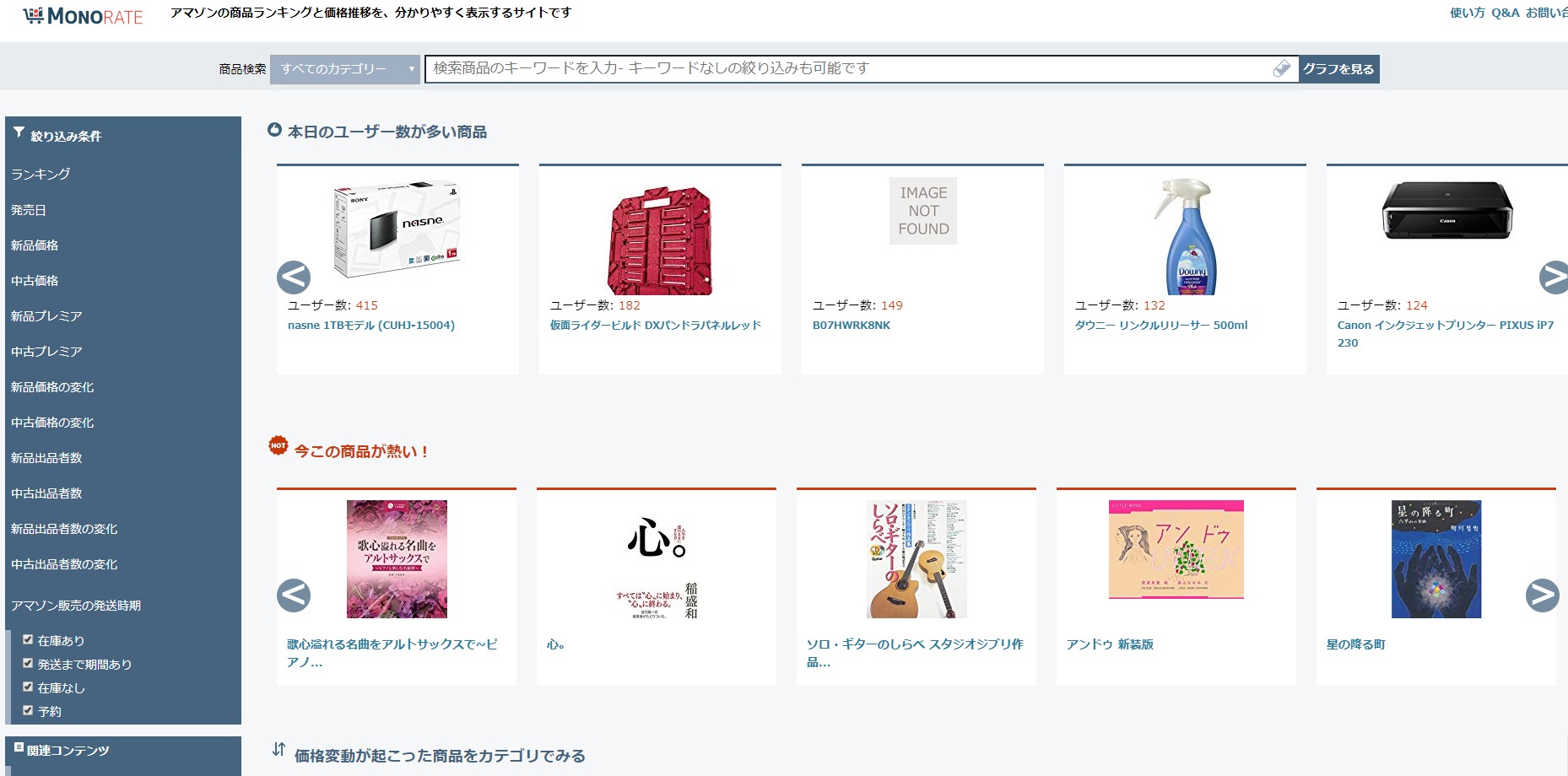
Task: Open the nasne 1TBモデル product link
Action: pos(370,326)
